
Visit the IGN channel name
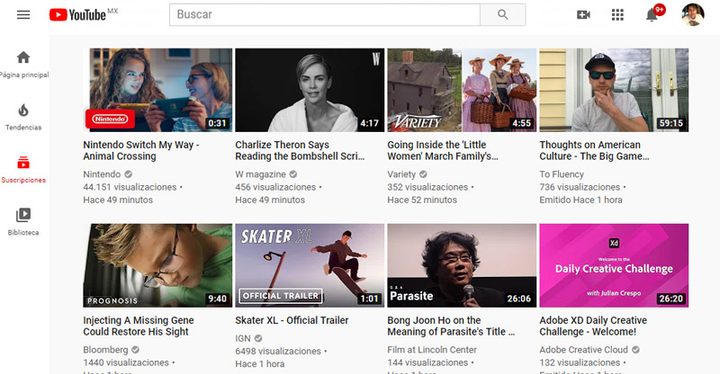pyautogui.click(x=243, y=338)
